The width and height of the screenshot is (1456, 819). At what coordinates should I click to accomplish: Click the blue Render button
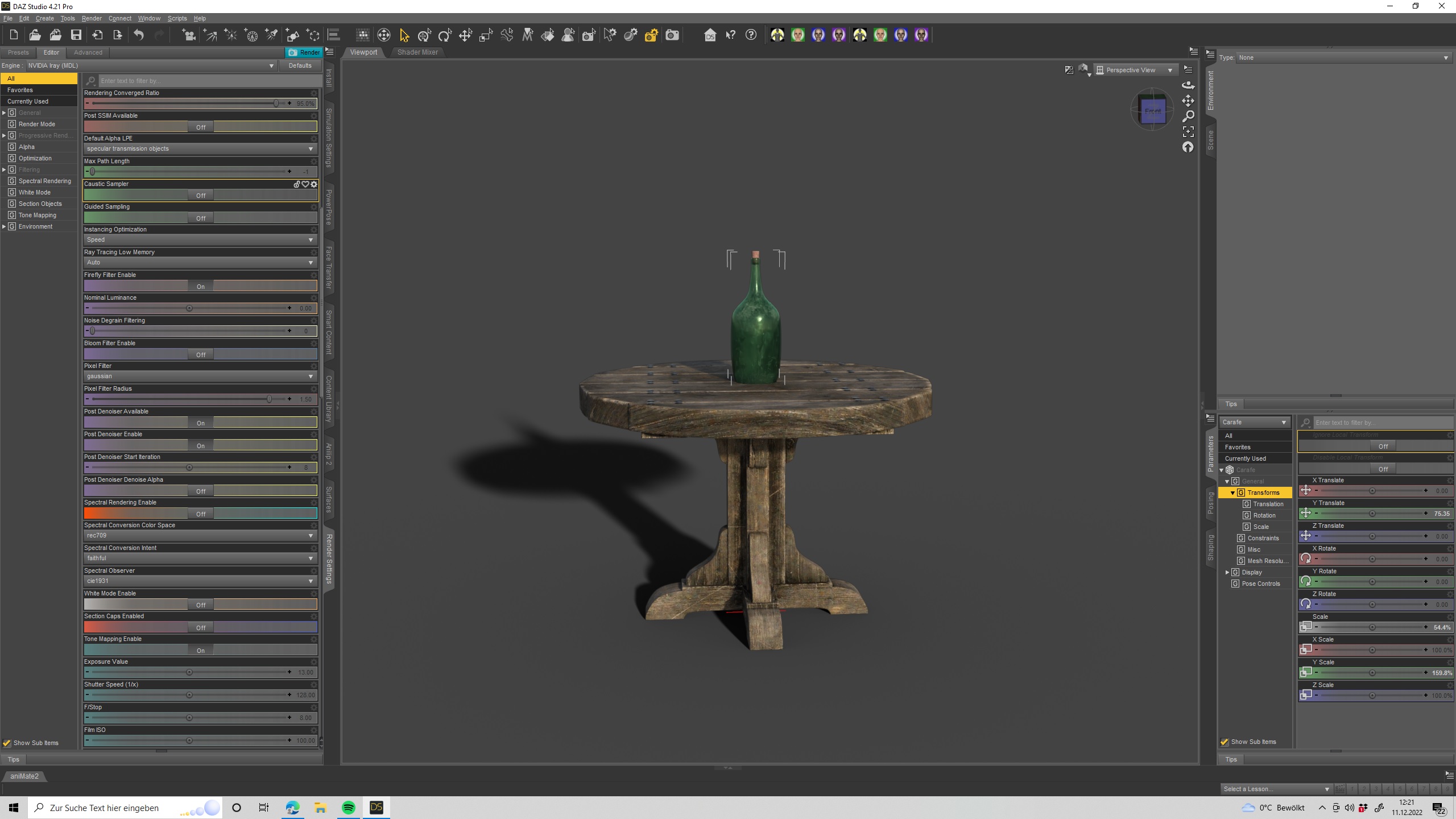click(304, 52)
